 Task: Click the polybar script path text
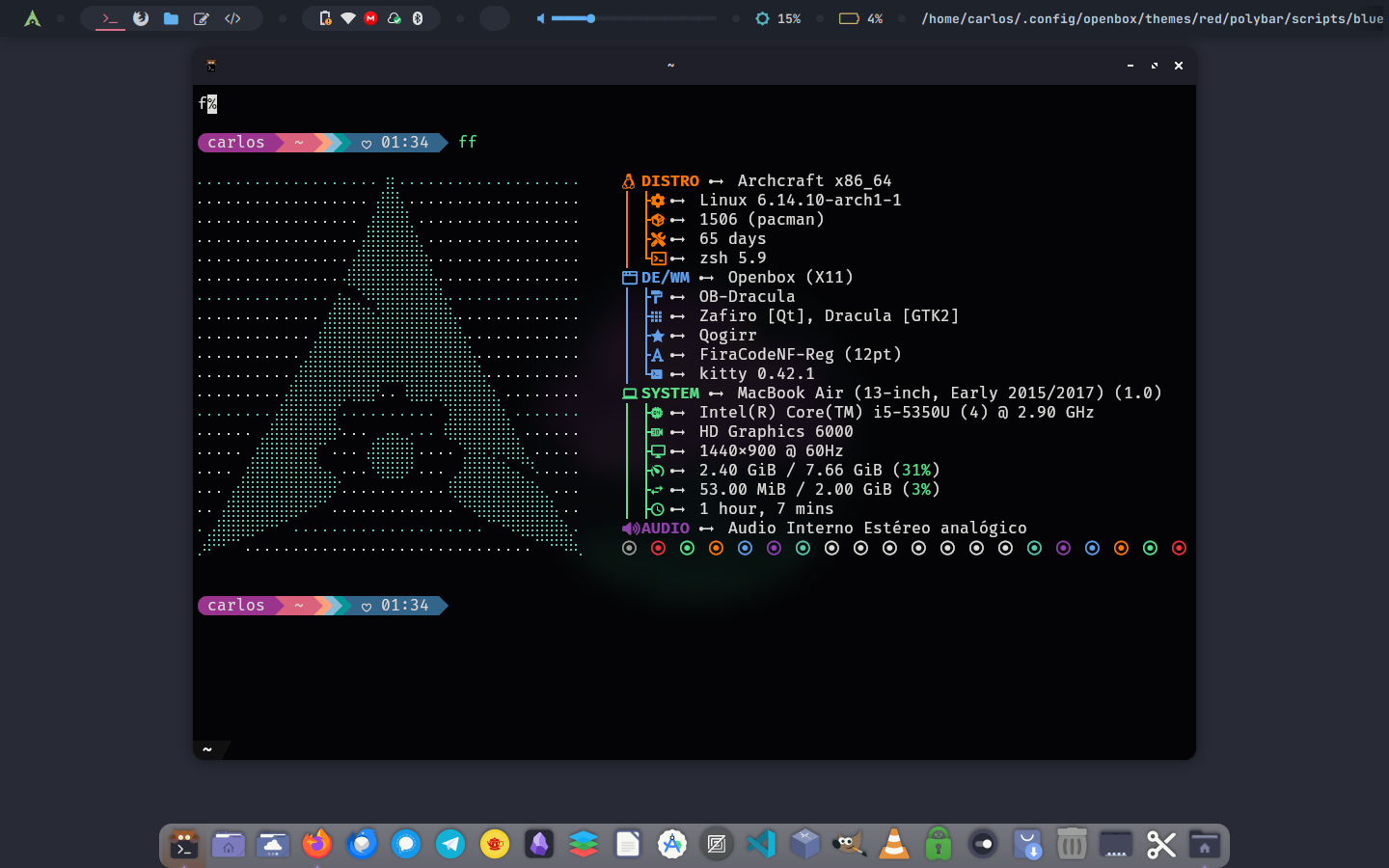1153,18
